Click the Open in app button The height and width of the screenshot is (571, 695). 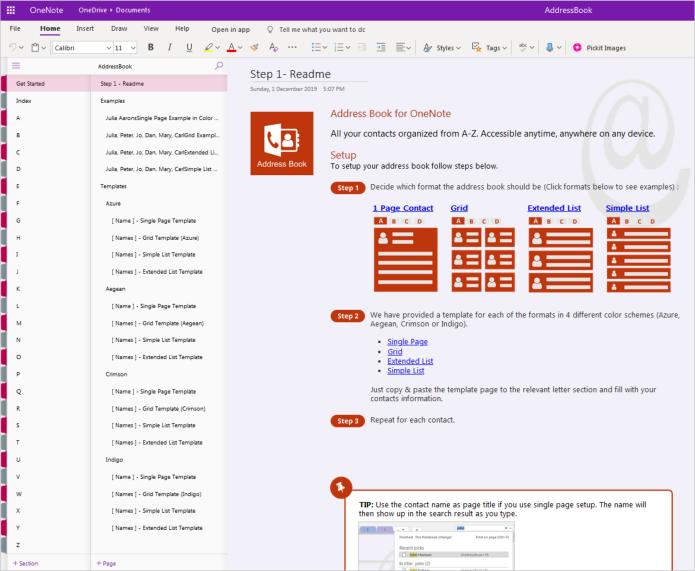click(230, 30)
